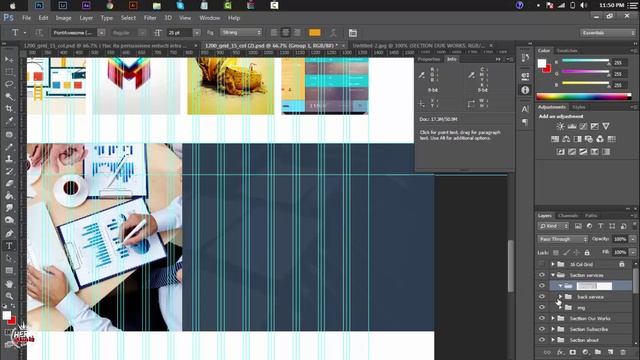The width and height of the screenshot is (640, 360).
Task: Click the add layer style fx button
Action: point(560,352)
